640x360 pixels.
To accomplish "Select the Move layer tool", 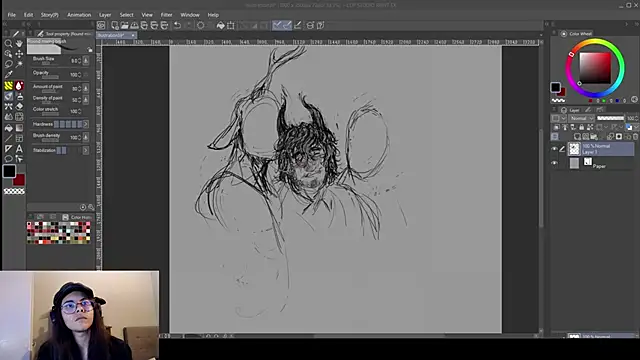I will pos(19,54).
